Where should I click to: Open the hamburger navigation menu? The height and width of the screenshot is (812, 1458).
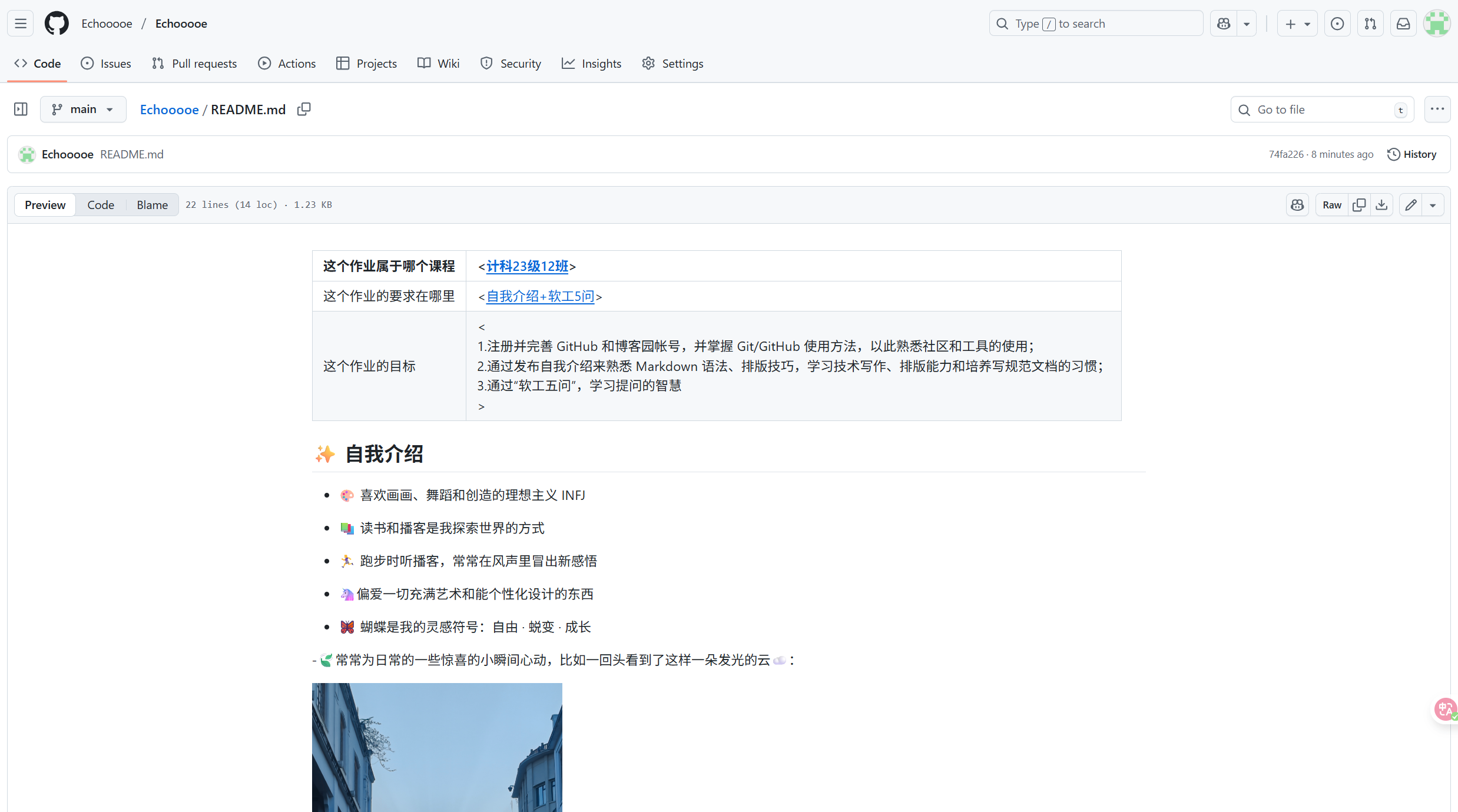point(21,24)
